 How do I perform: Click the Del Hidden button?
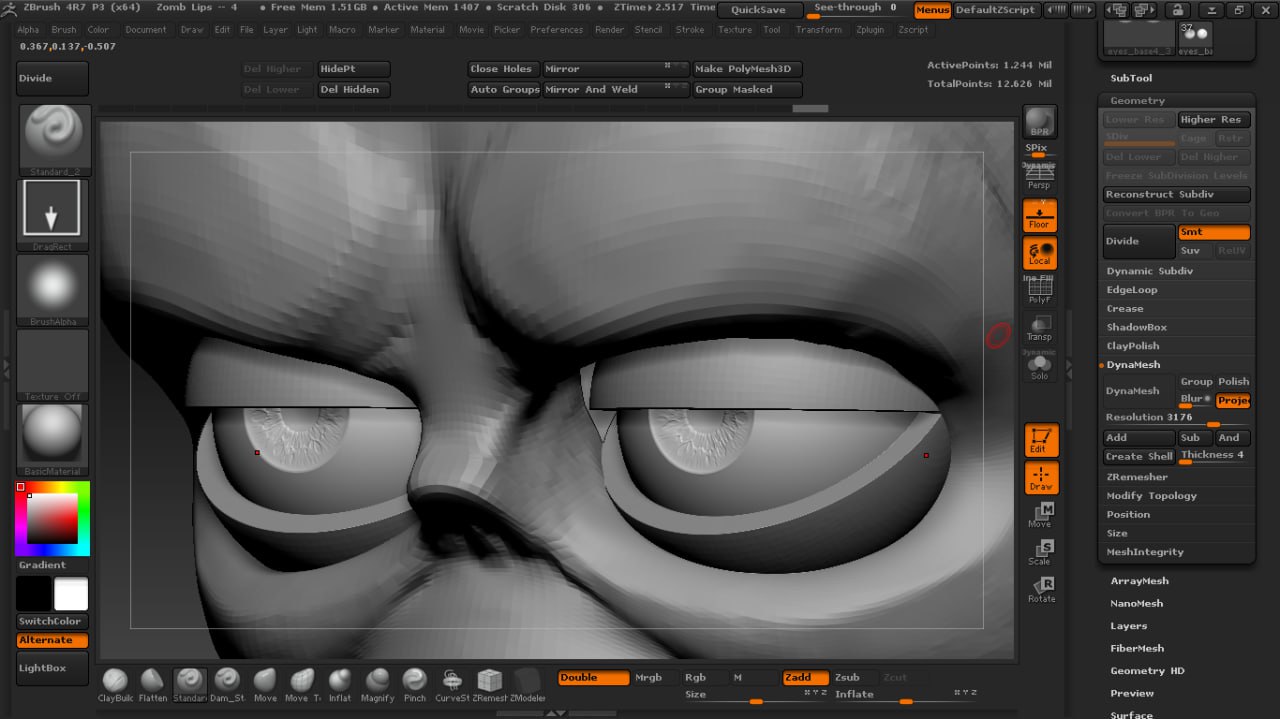tap(354, 89)
